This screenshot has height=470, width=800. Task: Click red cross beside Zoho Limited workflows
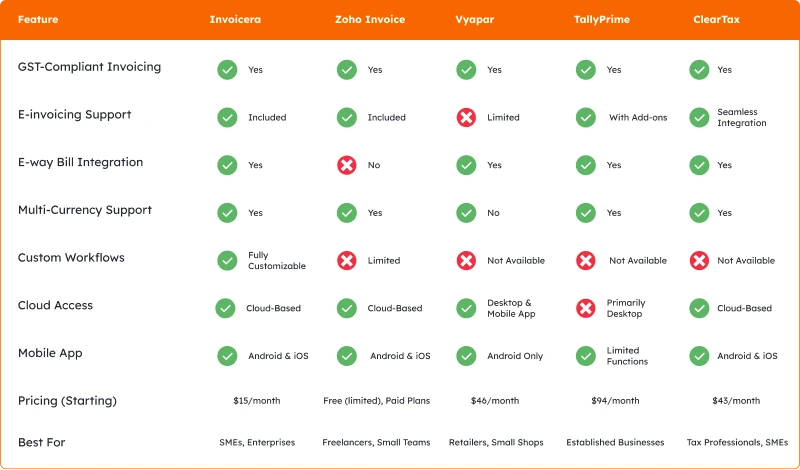346,260
